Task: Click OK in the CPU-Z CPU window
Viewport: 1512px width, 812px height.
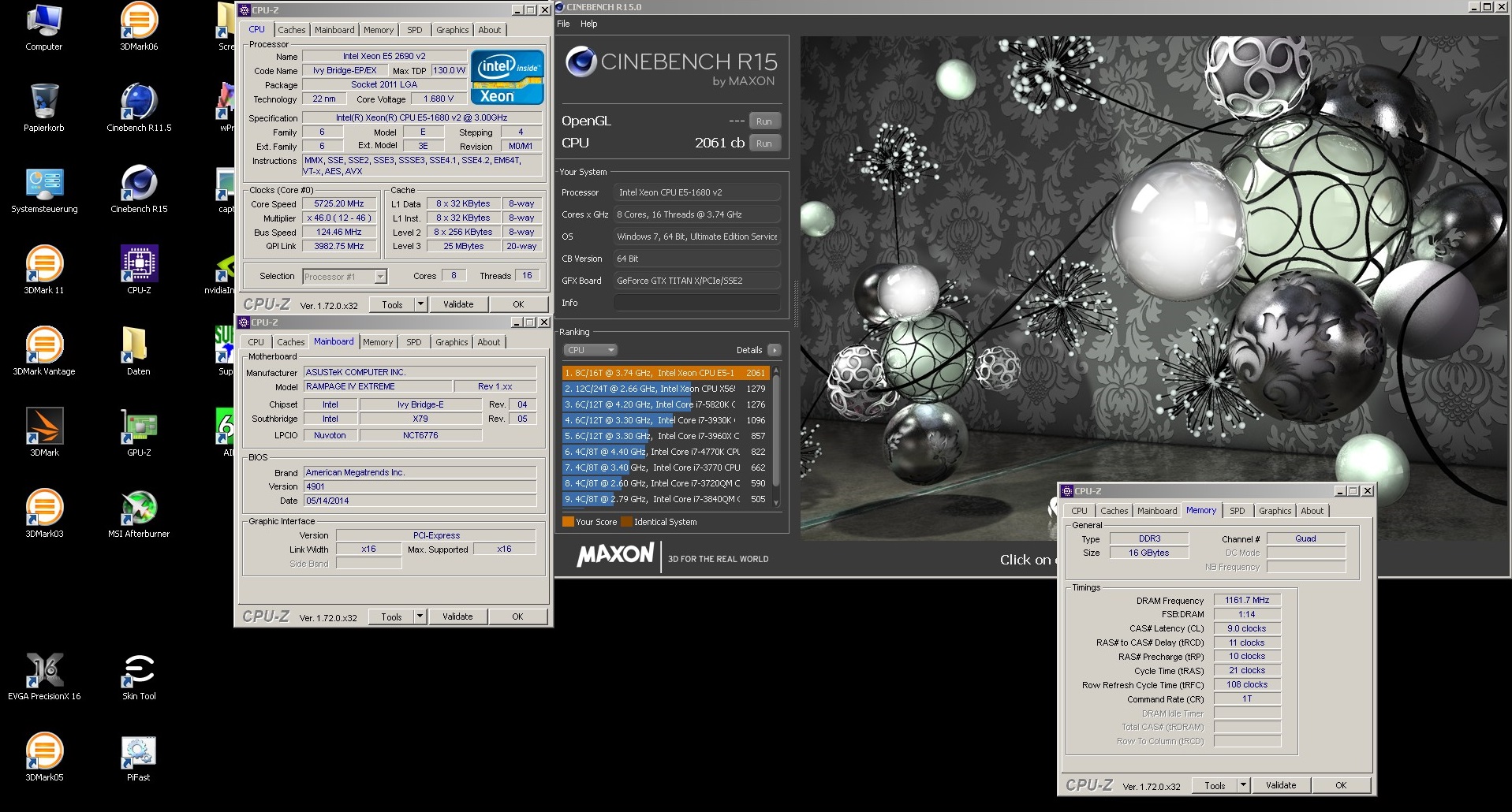Action: tap(518, 304)
